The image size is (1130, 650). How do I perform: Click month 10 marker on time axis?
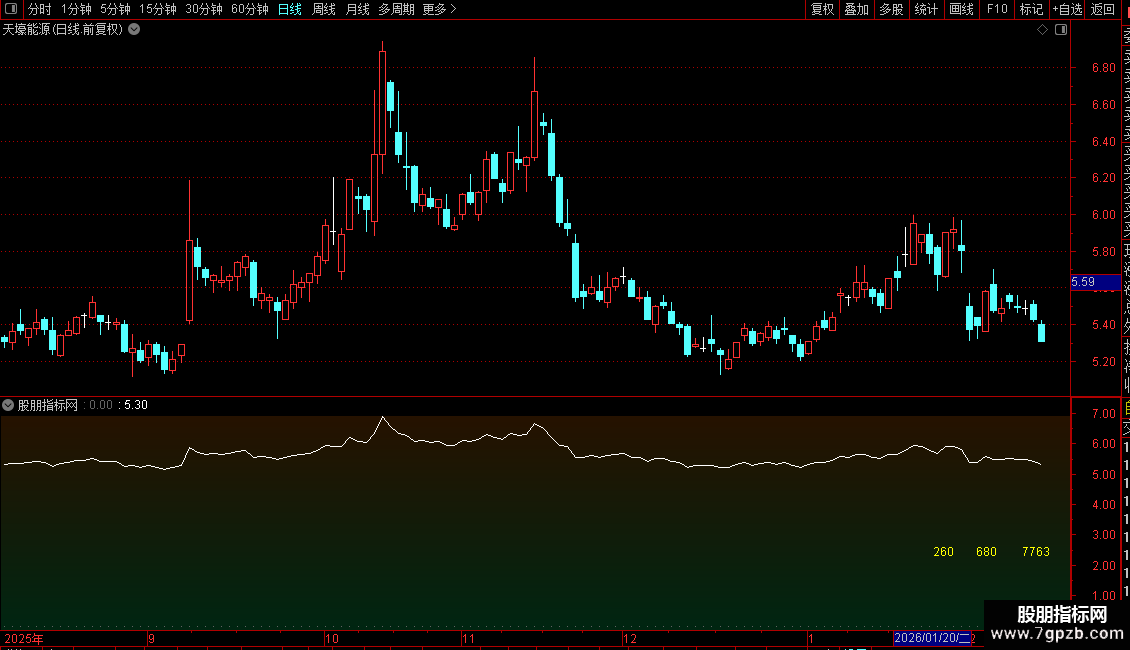pyautogui.click(x=332, y=638)
